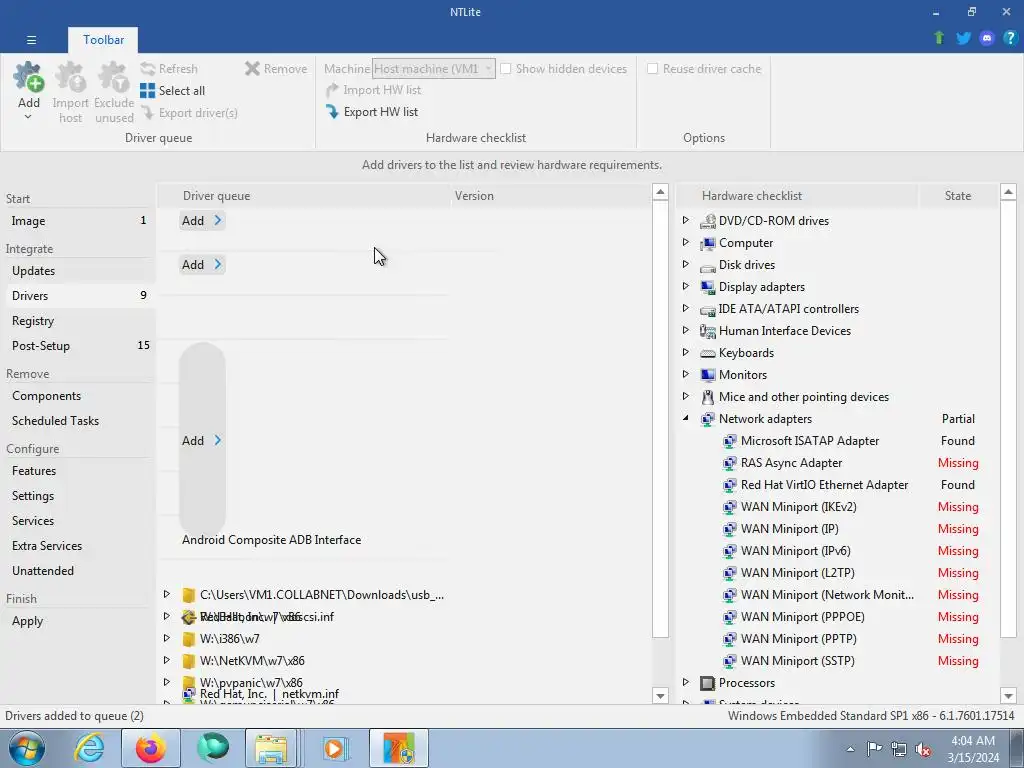Click Add button above Android Composite ADB
Screen dimensions: 1024x768
coord(202,441)
